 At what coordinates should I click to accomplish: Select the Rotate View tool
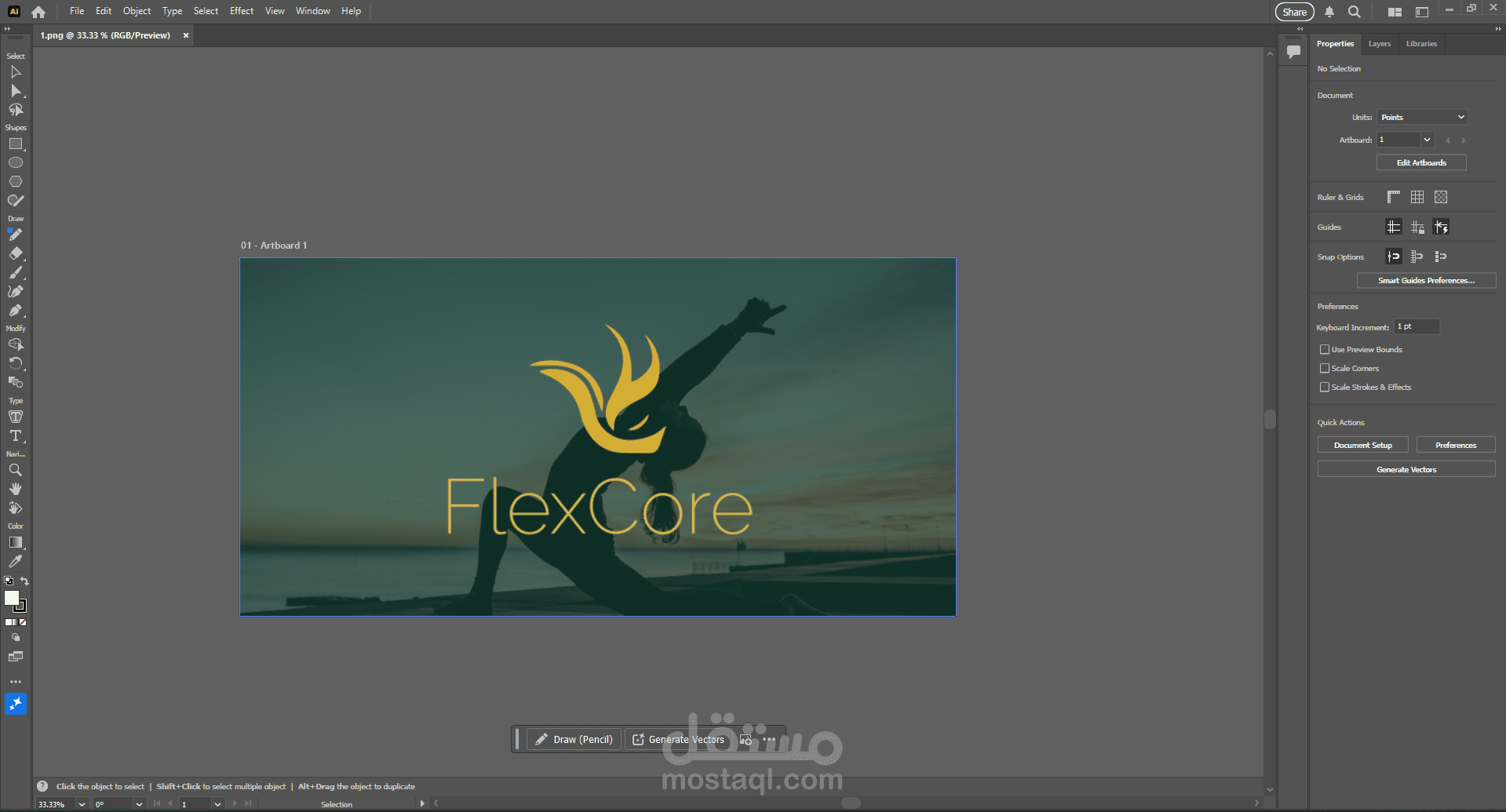click(16, 508)
